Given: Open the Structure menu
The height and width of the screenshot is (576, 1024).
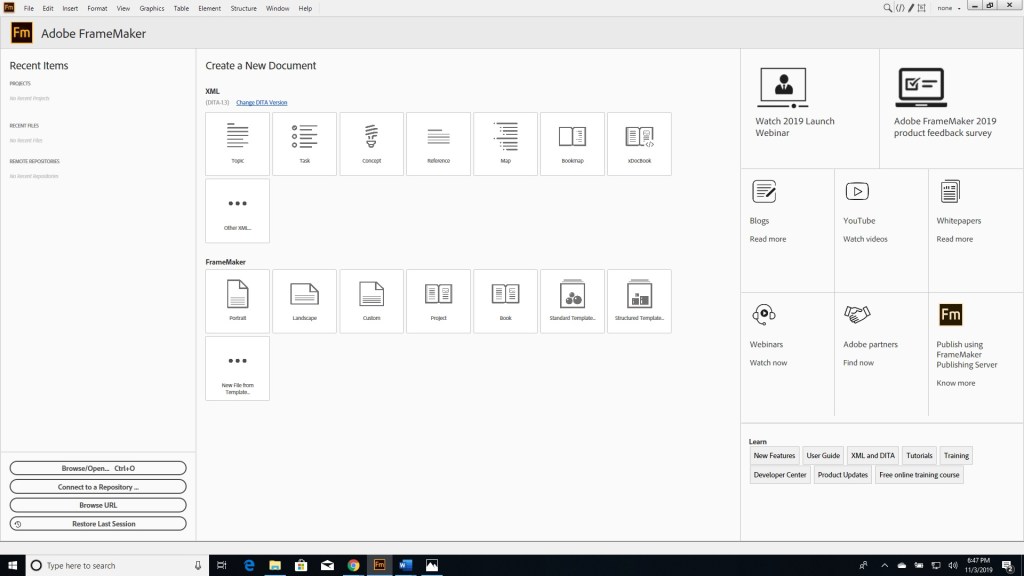Looking at the screenshot, I should [243, 8].
